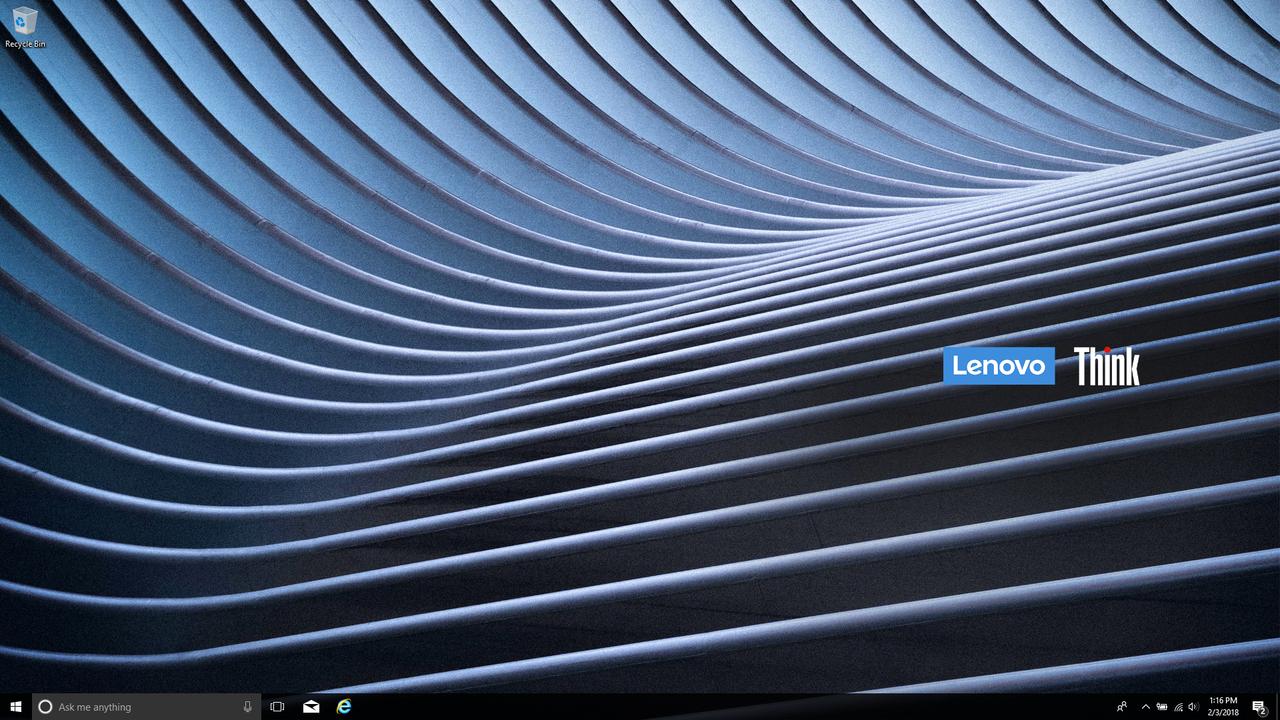Open Task View from the taskbar

tap(278, 707)
